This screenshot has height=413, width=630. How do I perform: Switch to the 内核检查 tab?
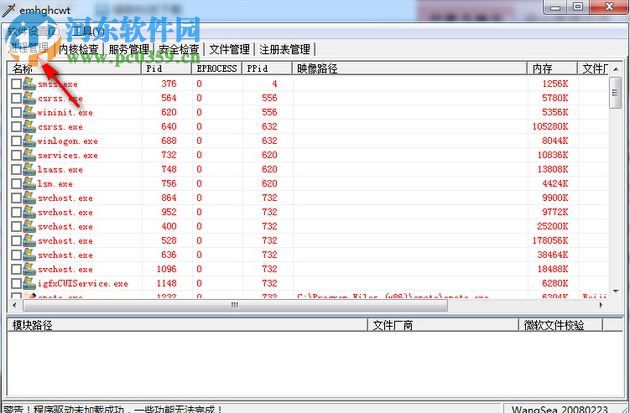(79, 49)
